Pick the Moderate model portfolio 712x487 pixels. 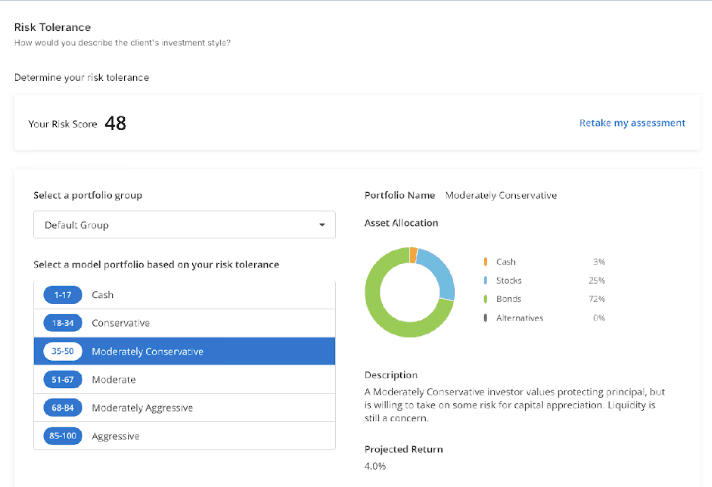(184, 379)
